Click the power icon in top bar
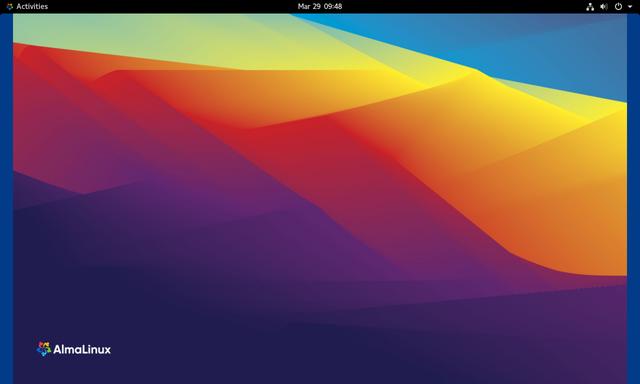Screen dimensions: 640x384 (618, 7)
